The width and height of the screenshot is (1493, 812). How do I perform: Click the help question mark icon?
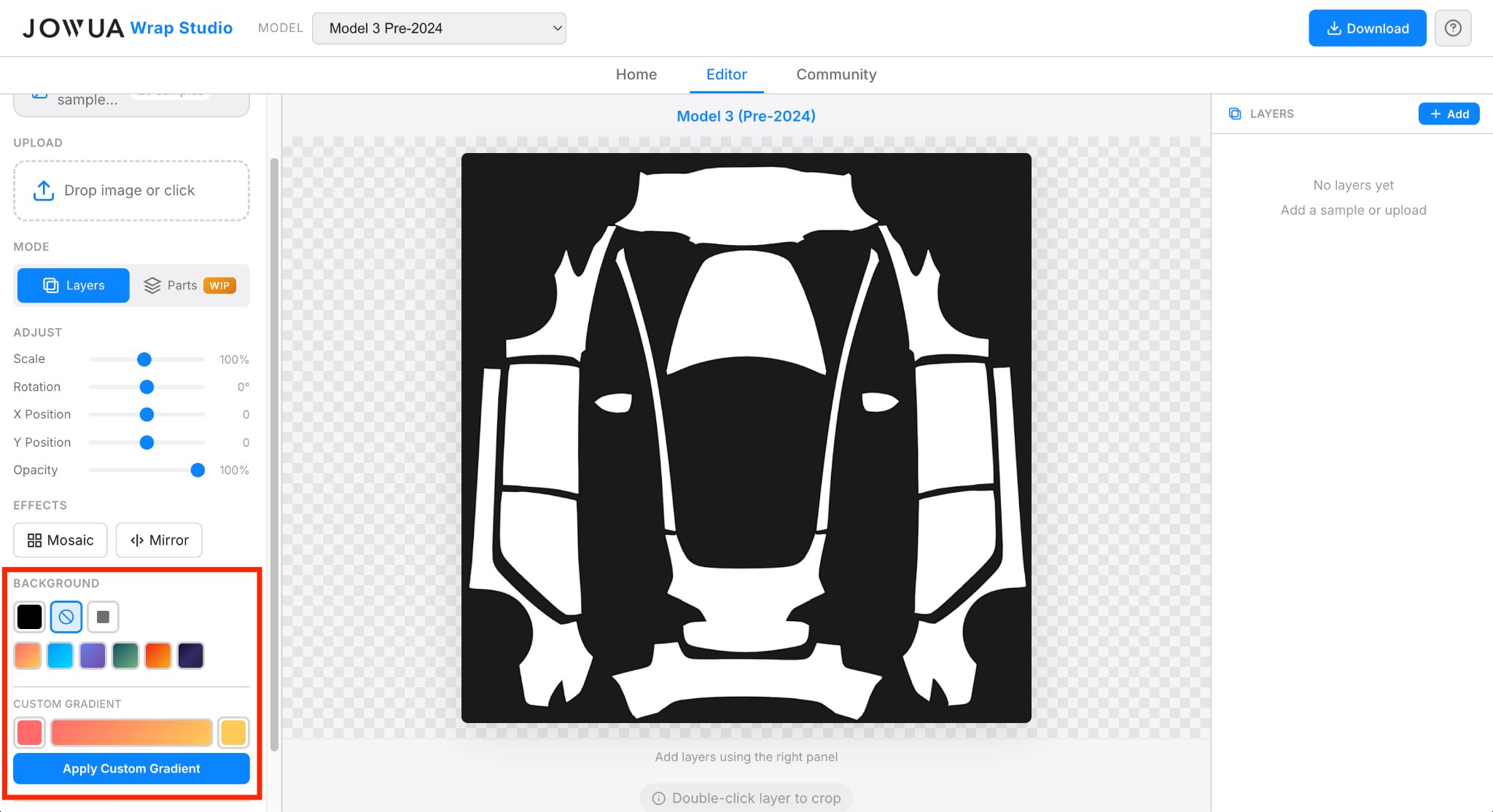pos(1452,28)
